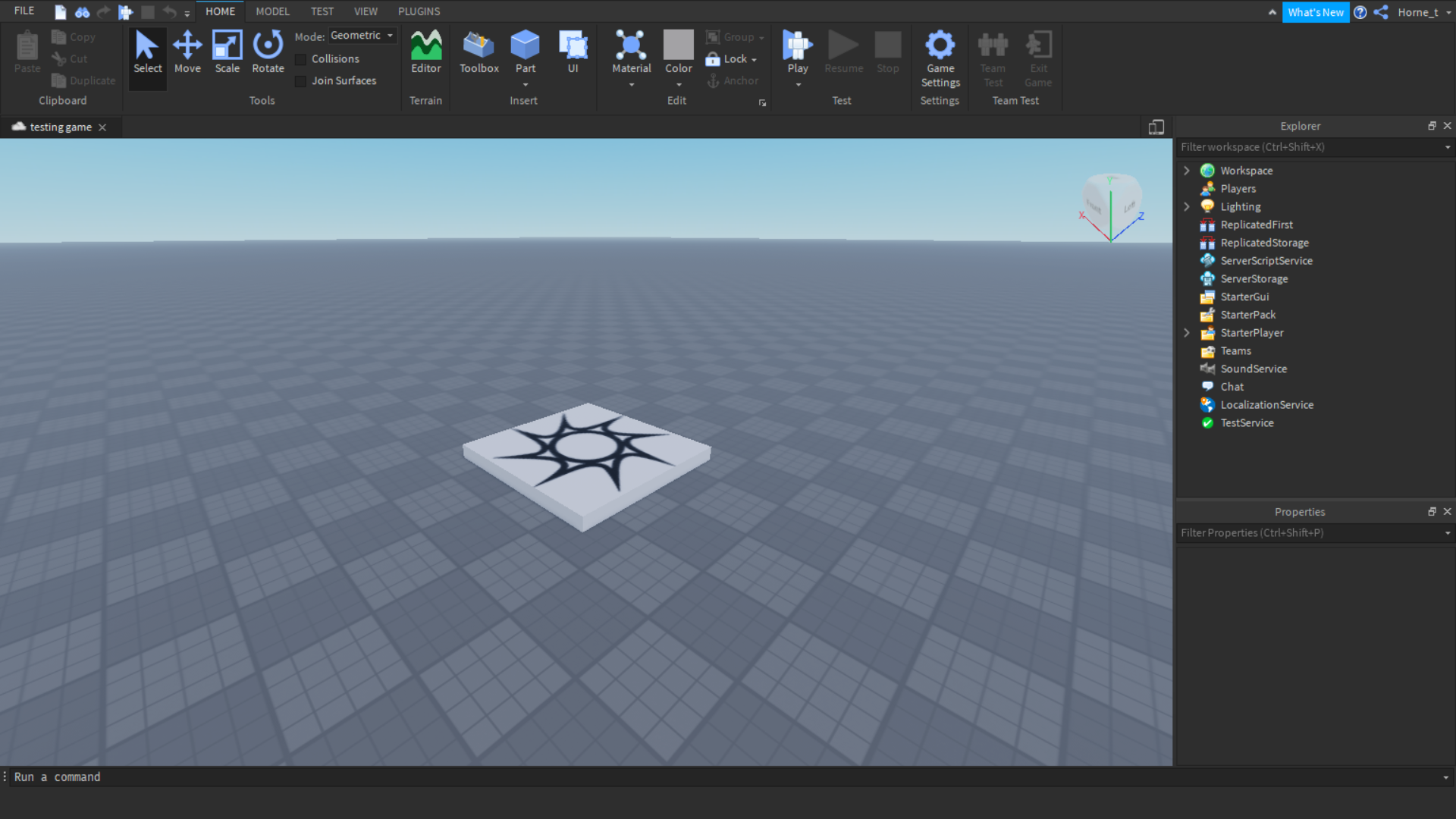Open the help question mark icon
The width and height of the screenshot is (1456, 819).
click(x=1360, y=12)
